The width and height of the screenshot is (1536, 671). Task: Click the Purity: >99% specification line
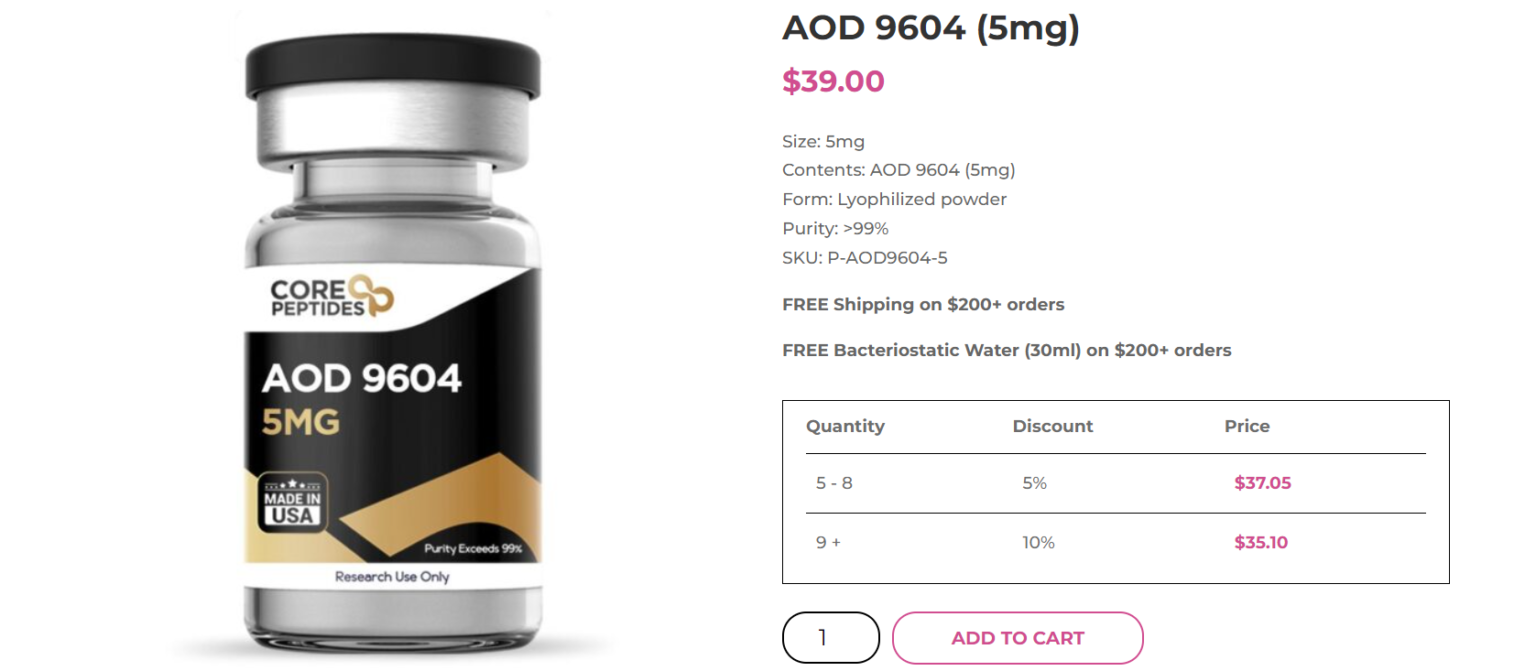(x=836, y=228)
